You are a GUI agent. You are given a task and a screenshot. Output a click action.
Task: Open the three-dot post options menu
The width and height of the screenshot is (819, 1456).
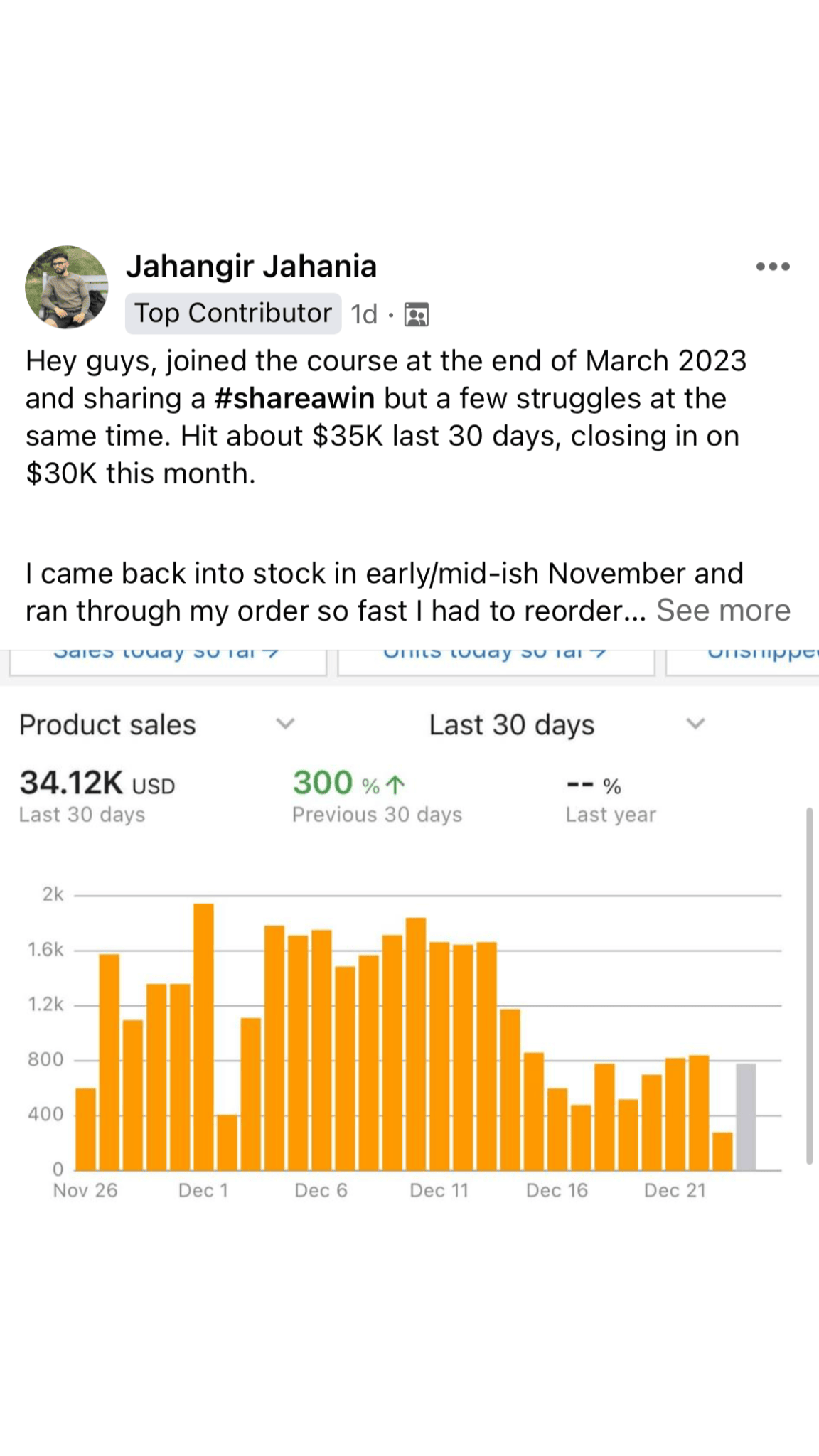773,267
